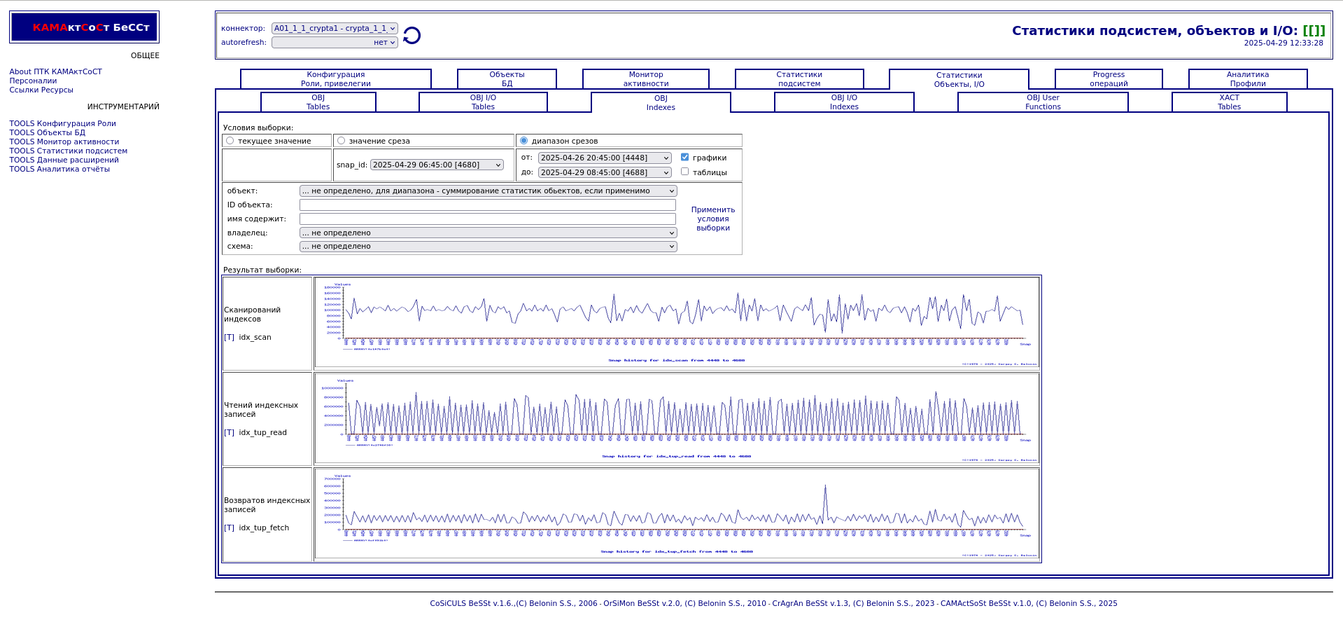Open the idx_tup_fetch history graph
Viewport: 1343px width, 627px height.
677,513
